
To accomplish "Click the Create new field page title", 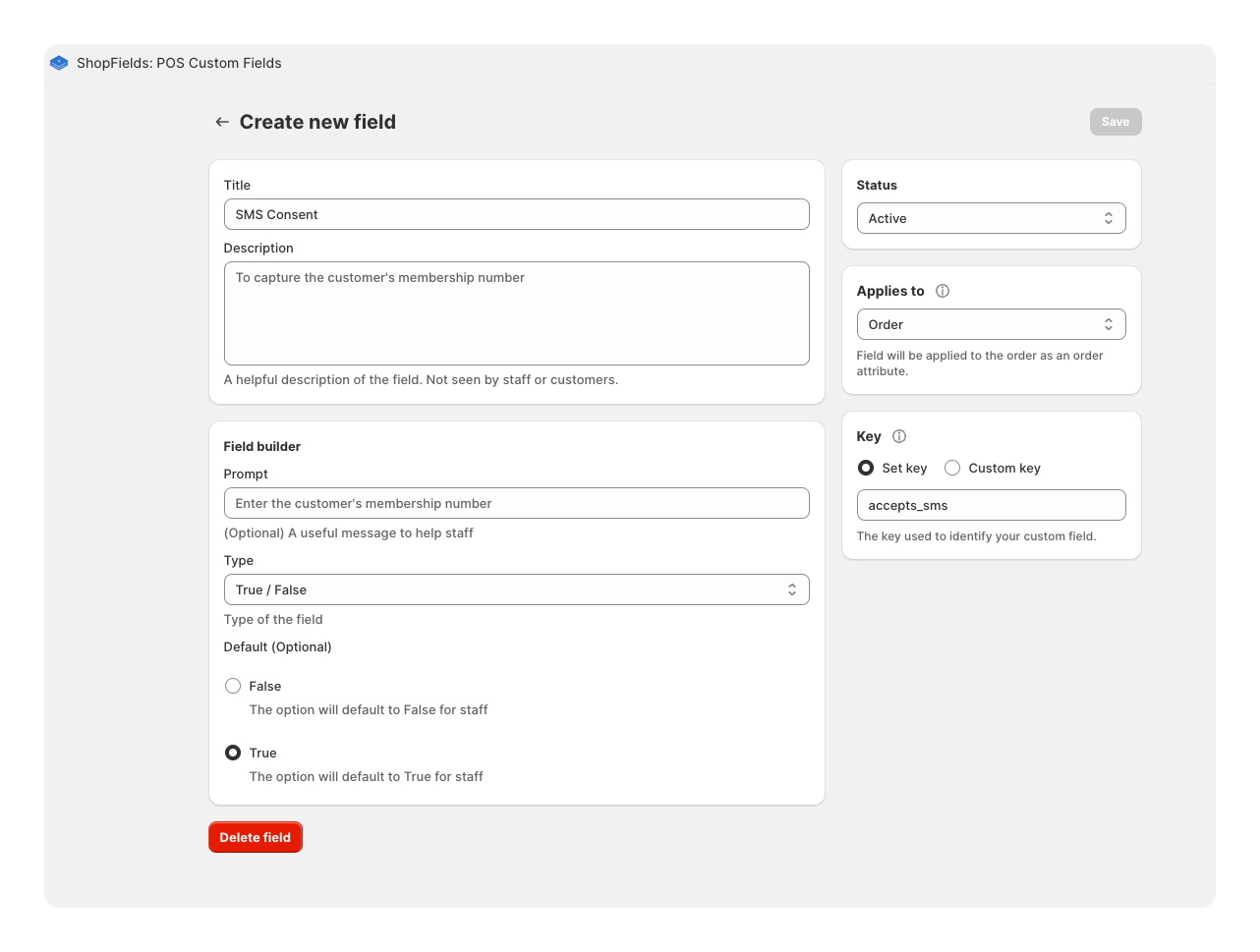I will pos(316,122).
